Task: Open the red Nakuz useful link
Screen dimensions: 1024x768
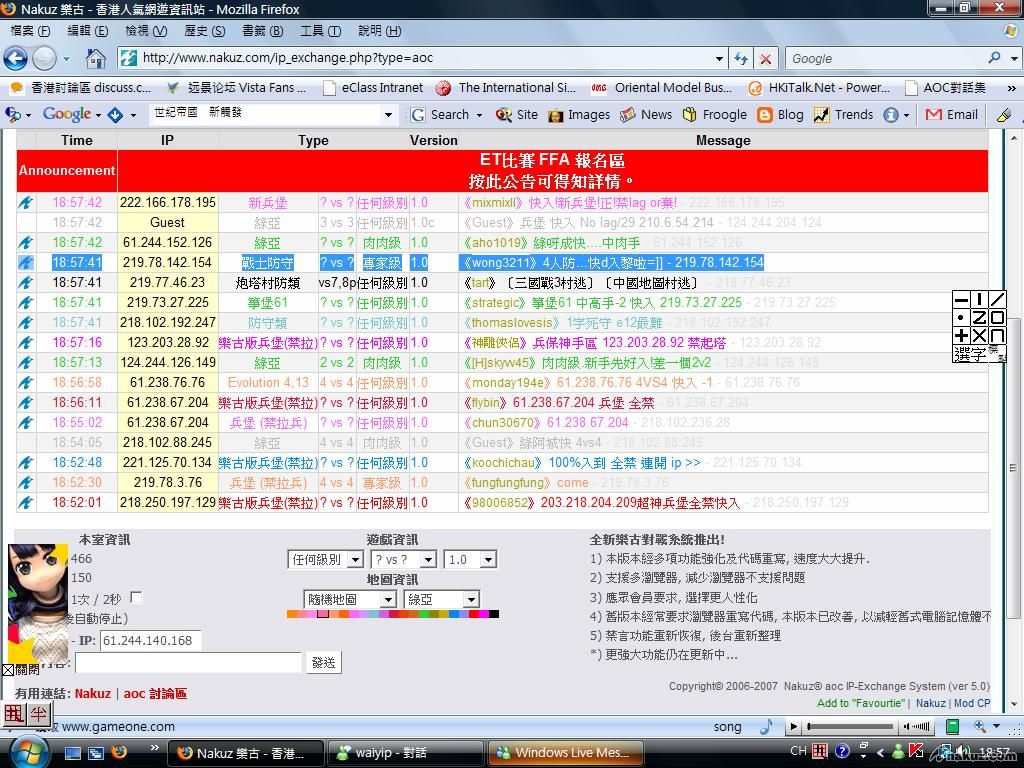Action: (x=93, y=694)
